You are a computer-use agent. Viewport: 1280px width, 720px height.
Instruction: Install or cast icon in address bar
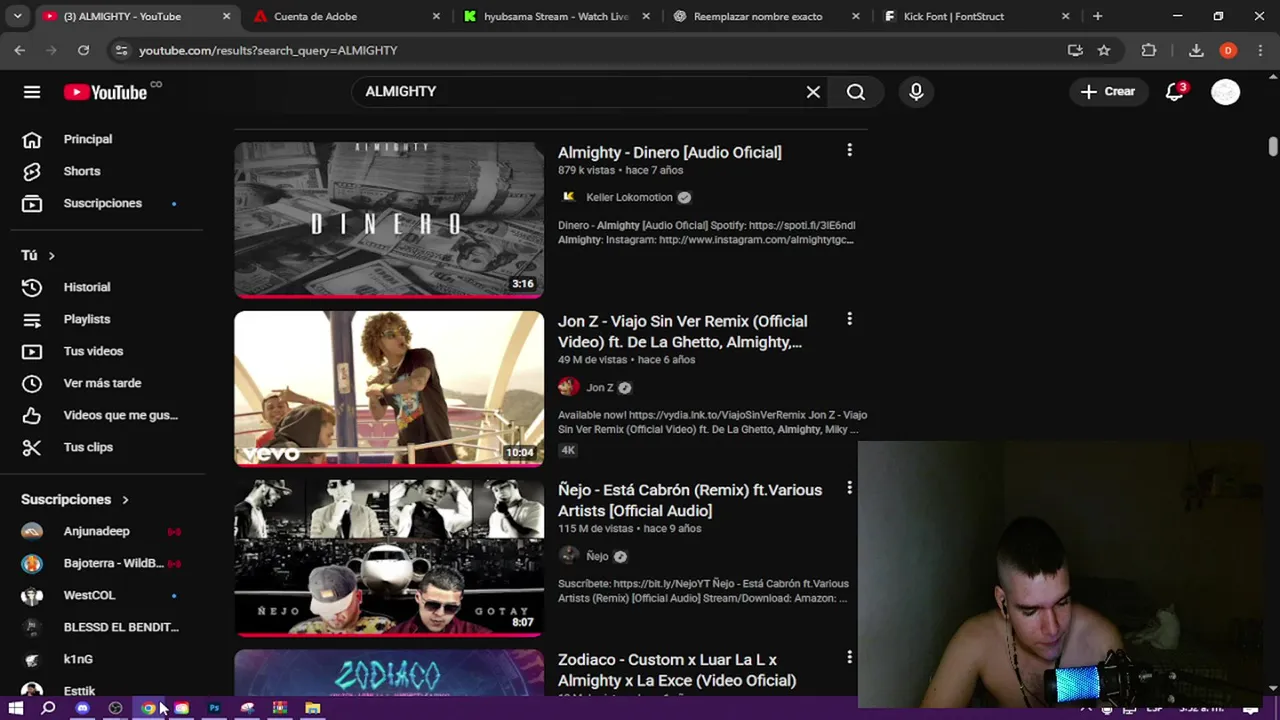pos(1075,50)
